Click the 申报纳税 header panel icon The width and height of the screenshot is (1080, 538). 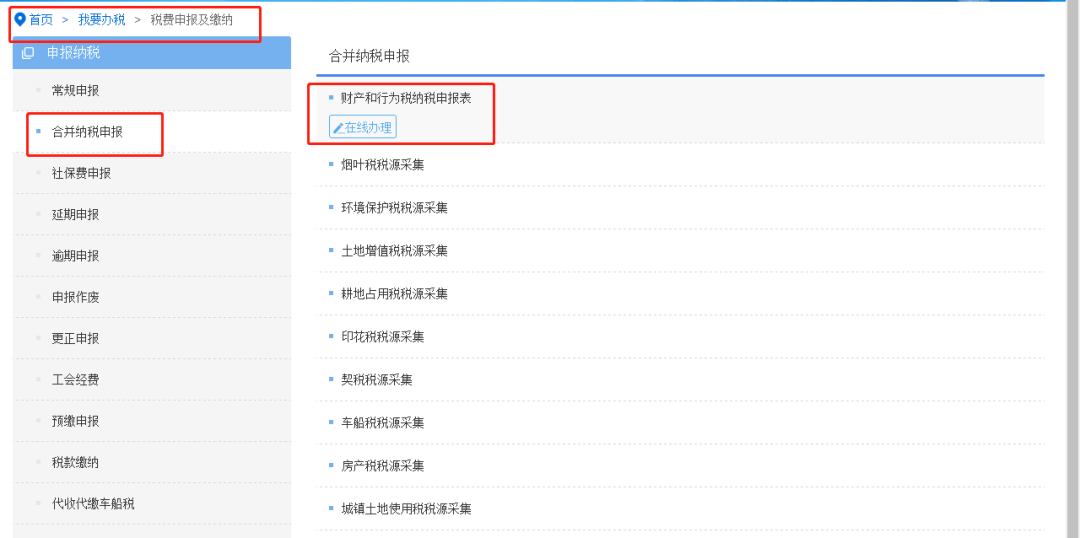point(28,53)
